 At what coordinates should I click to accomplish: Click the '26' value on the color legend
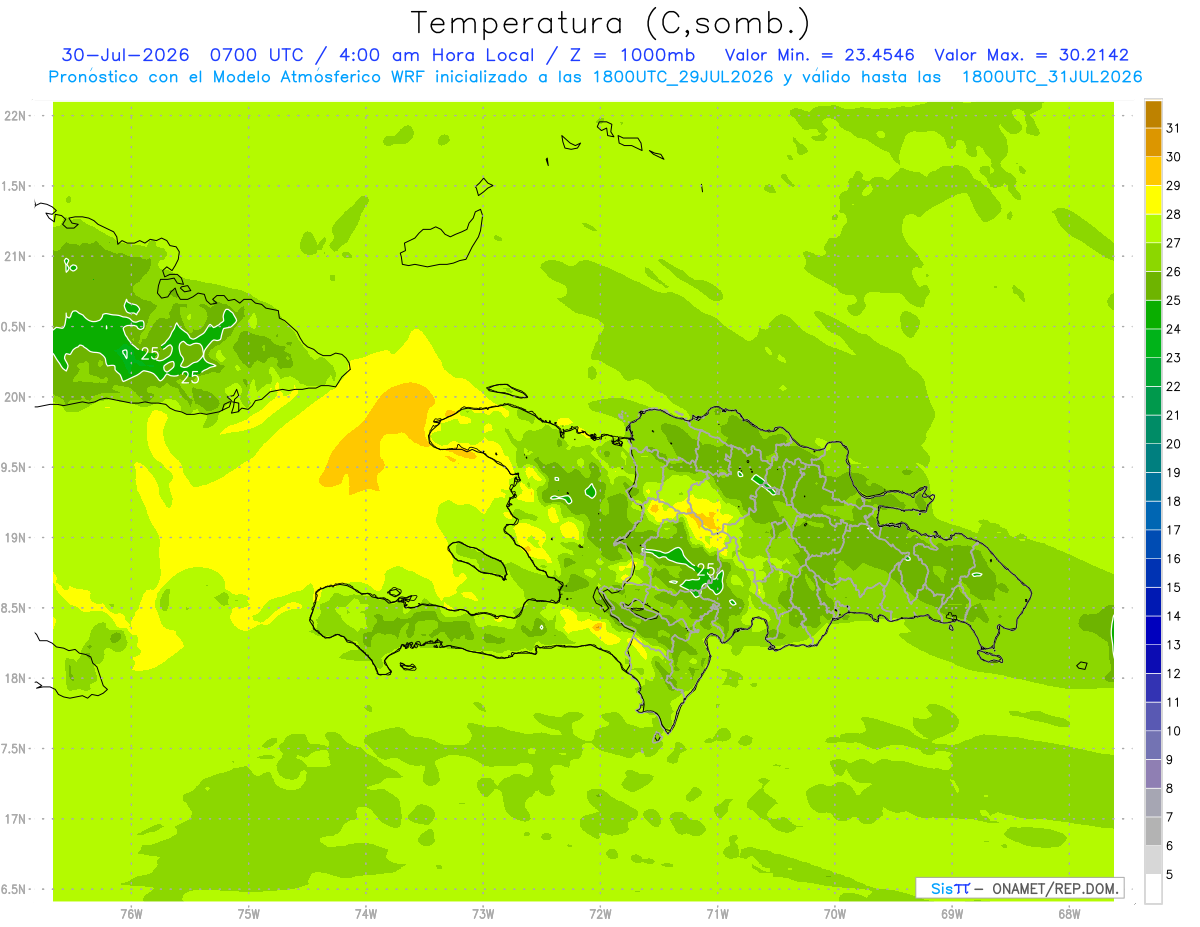pyautogui.click(x=1174, y=271)
